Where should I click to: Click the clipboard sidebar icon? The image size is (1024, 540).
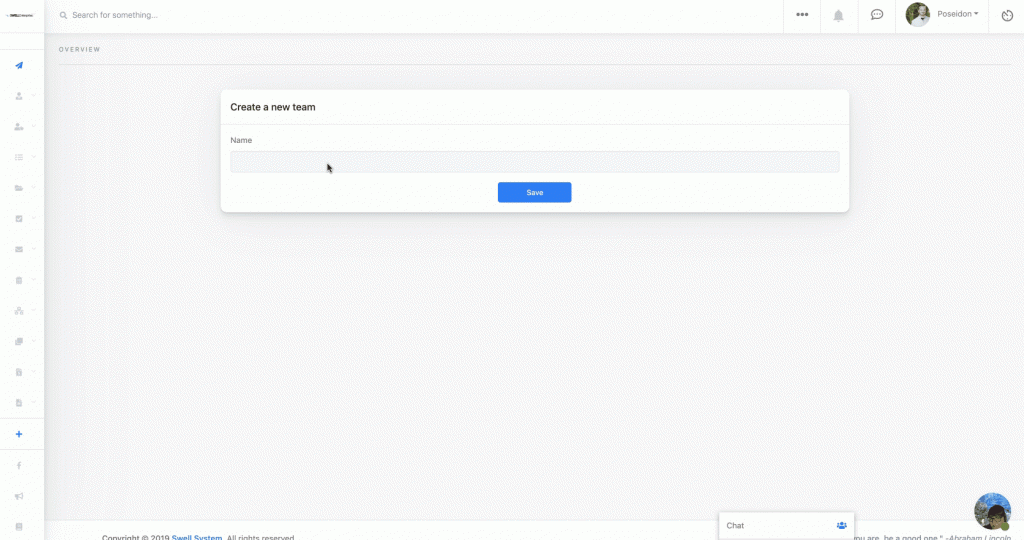coord(19,280)
